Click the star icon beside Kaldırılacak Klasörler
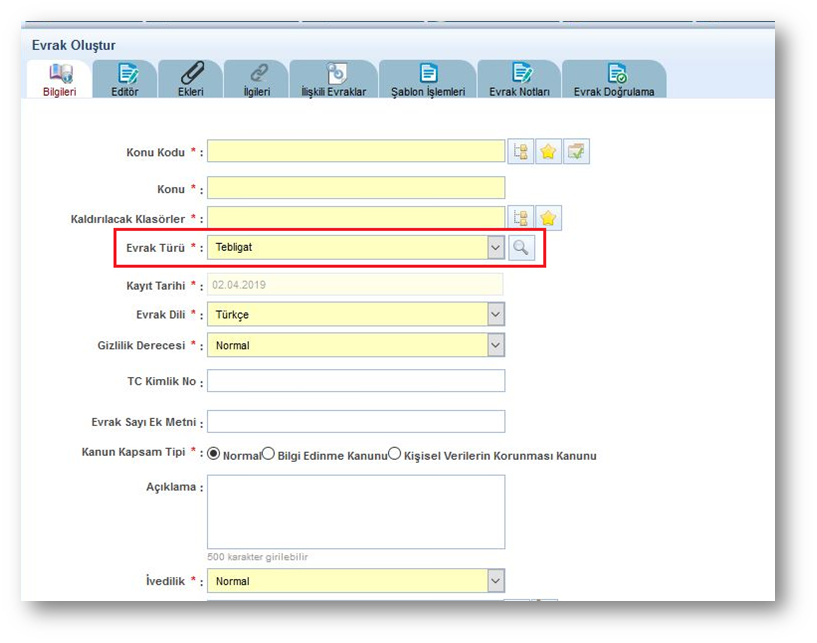The height and width of the screenshot is (643, 817). [548, 218]
